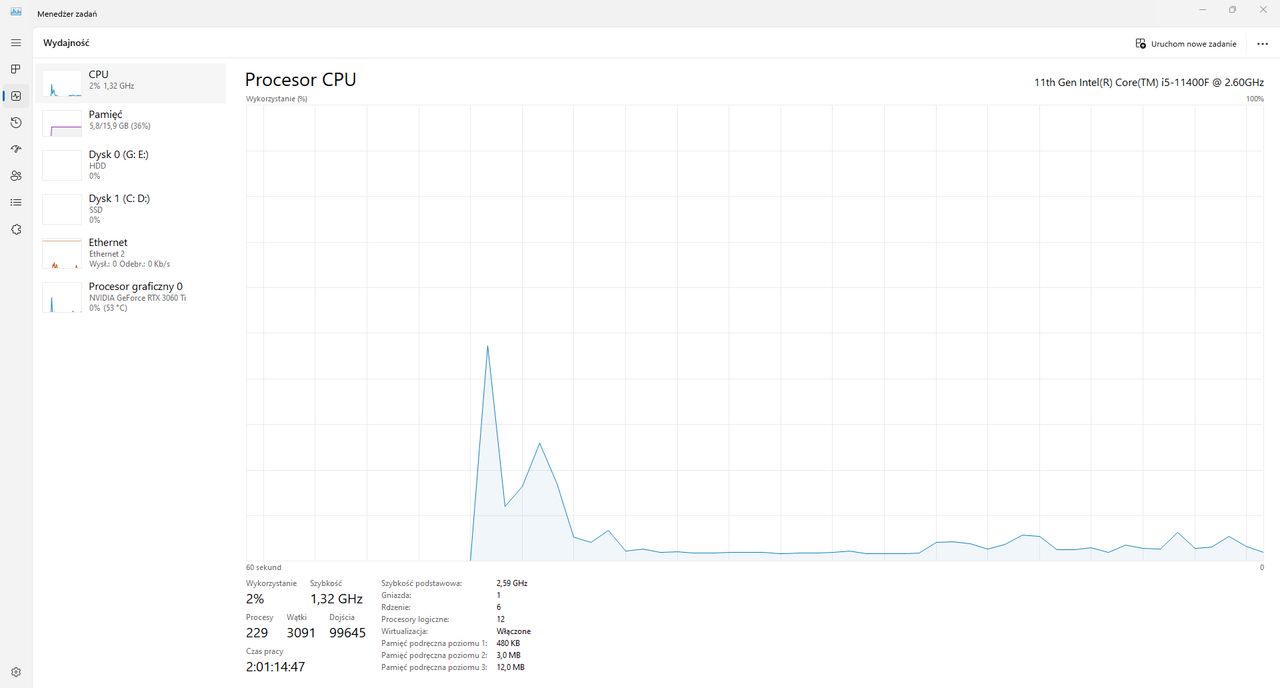Click the Szybkość podstawowa 2,59 GHz value
This screenshot has height=688, width=1280.
(x=511, y=583)
